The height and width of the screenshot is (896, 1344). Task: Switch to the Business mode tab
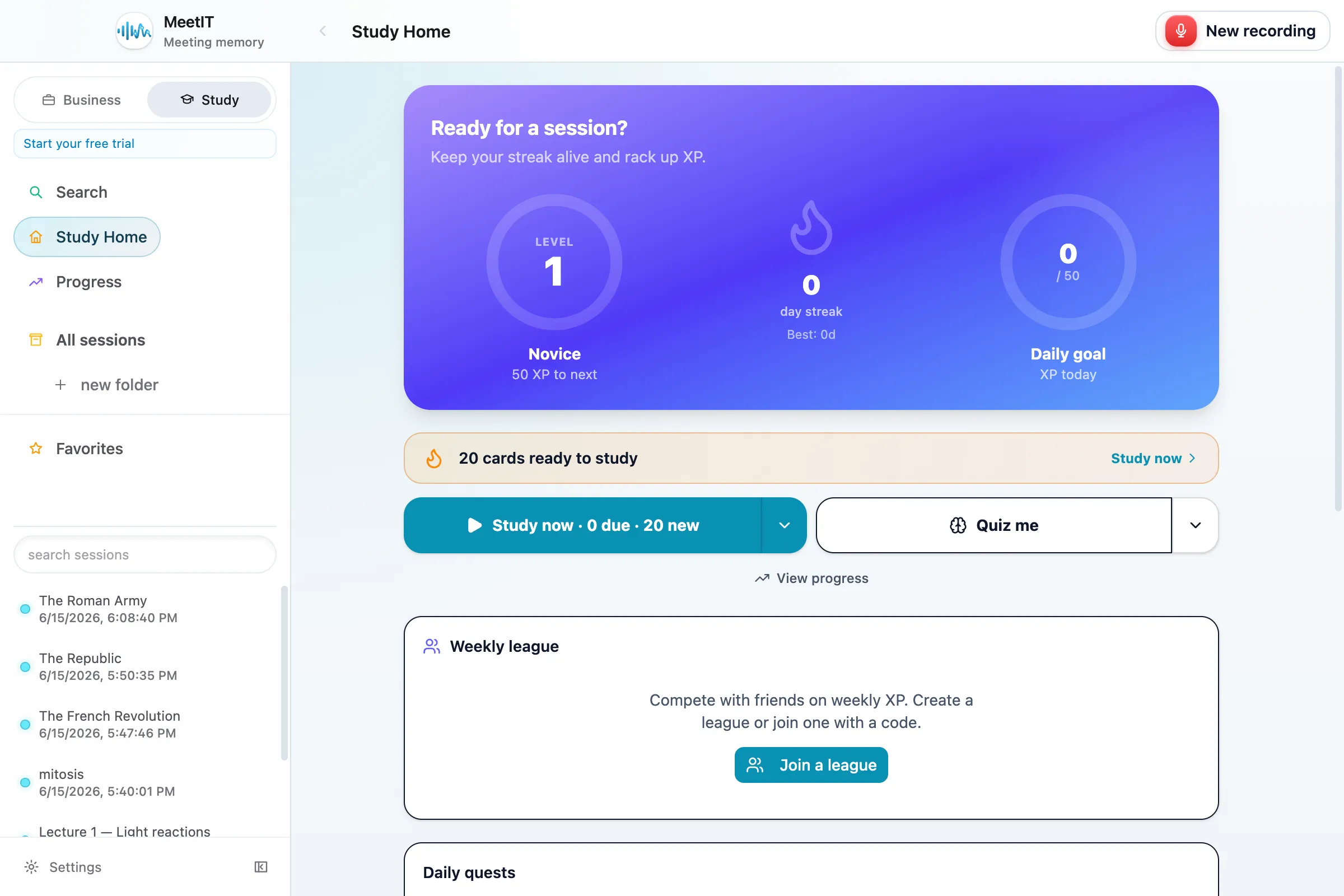[x=81, y=100]
